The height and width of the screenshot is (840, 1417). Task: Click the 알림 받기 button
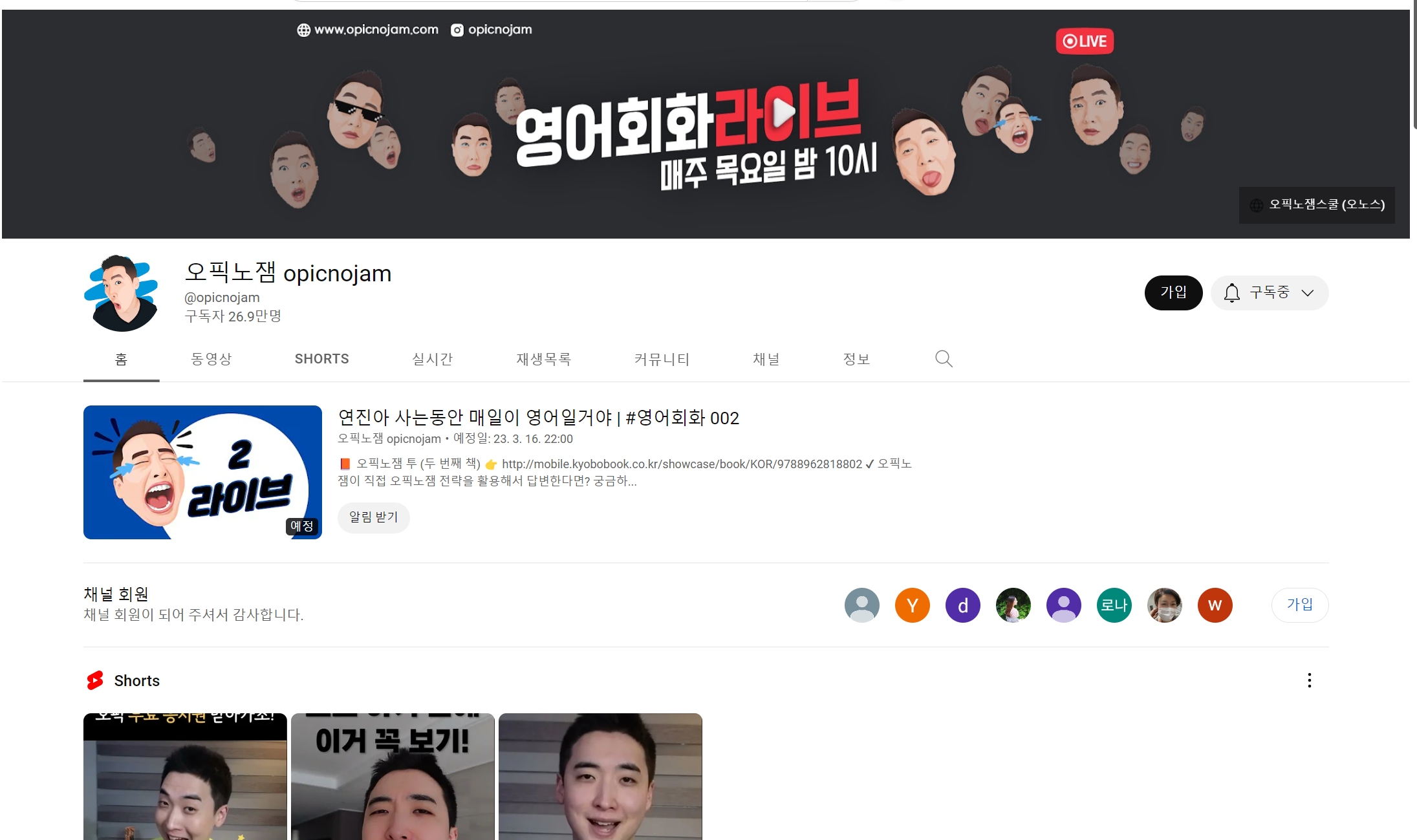[374, 517]
